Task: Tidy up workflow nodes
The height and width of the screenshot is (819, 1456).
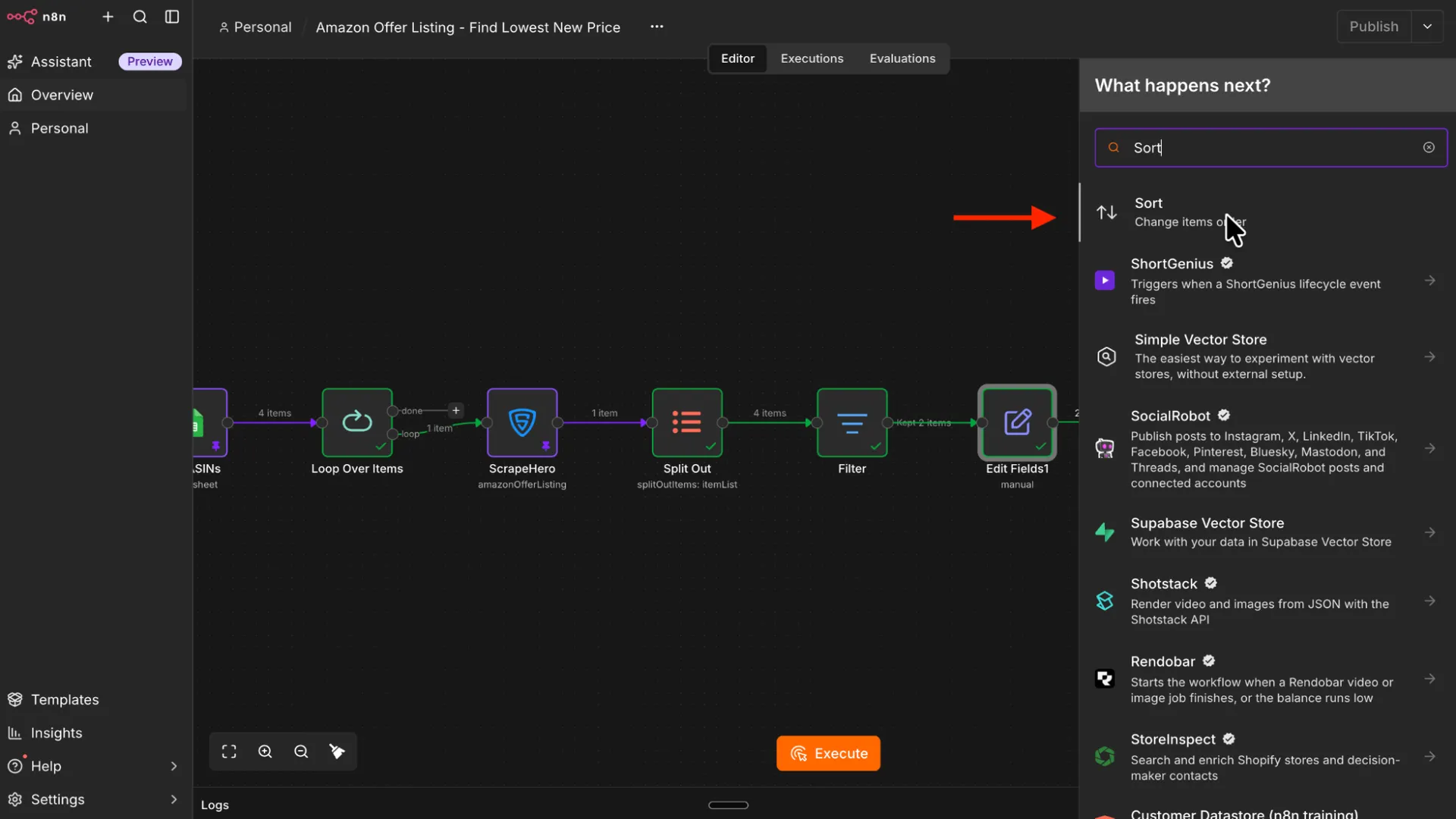Action: 337,752
